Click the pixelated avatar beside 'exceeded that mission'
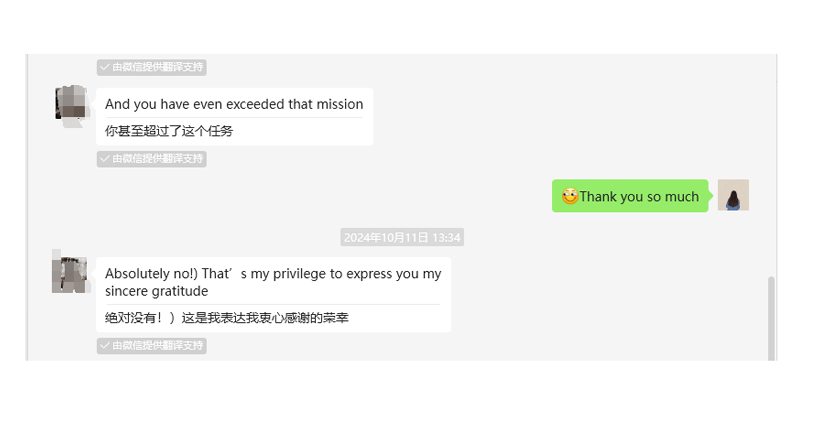The width and height of the screenshot is (814, 421). pyautogui.click(x=71, y=106)
